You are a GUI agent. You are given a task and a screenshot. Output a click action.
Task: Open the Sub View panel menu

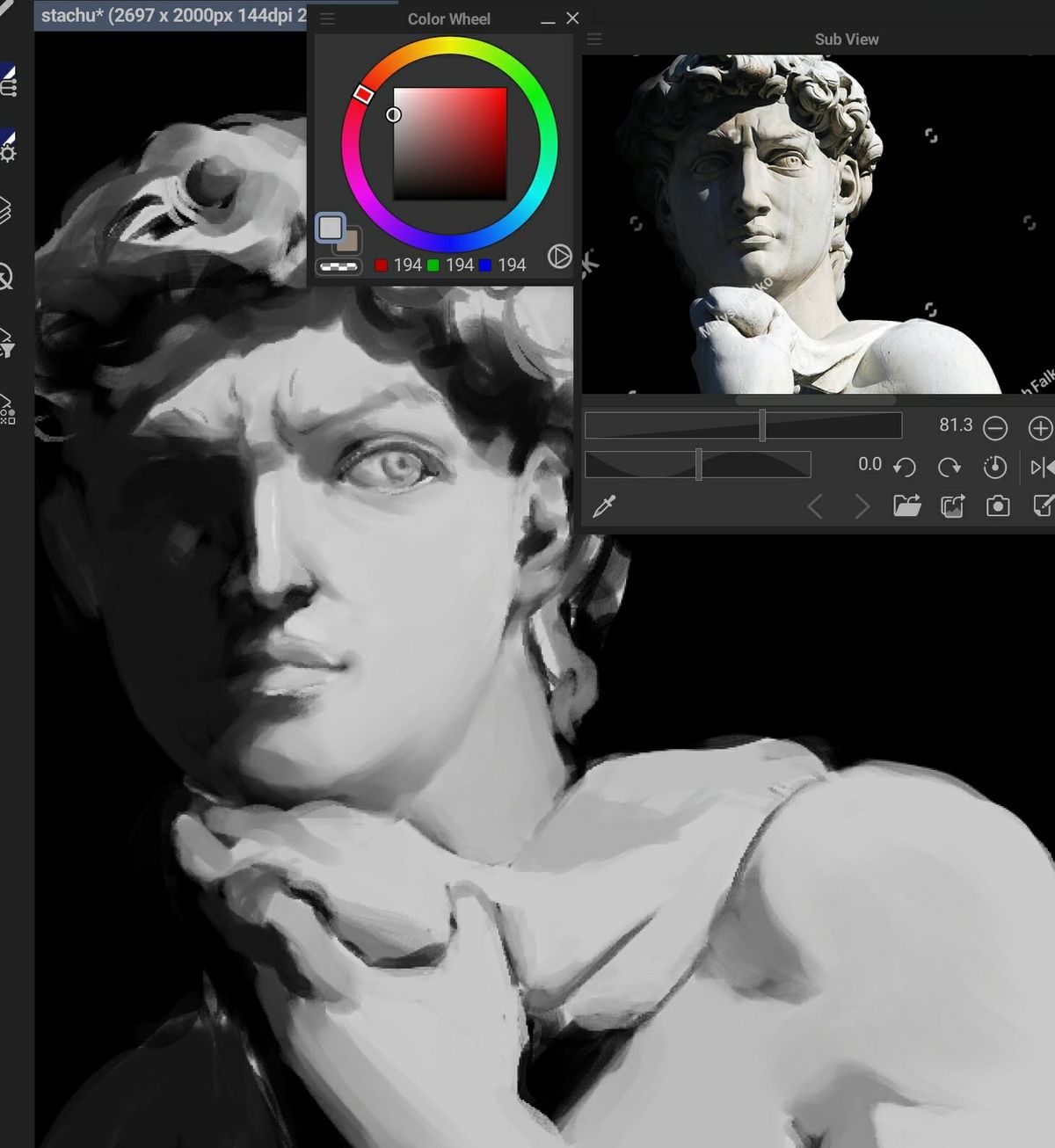pos(594,40)
